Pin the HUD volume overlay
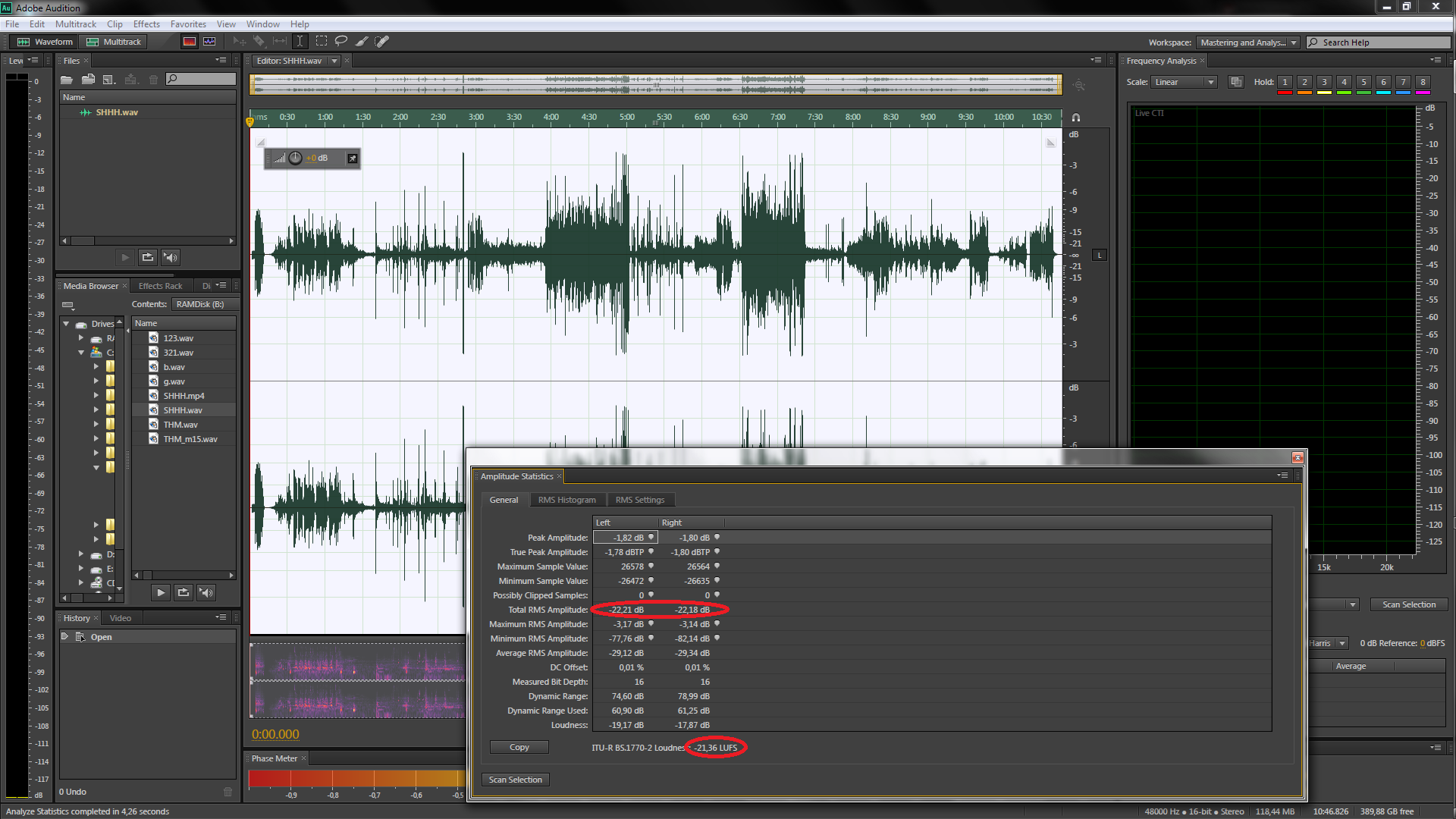 [x=353, y=158]
